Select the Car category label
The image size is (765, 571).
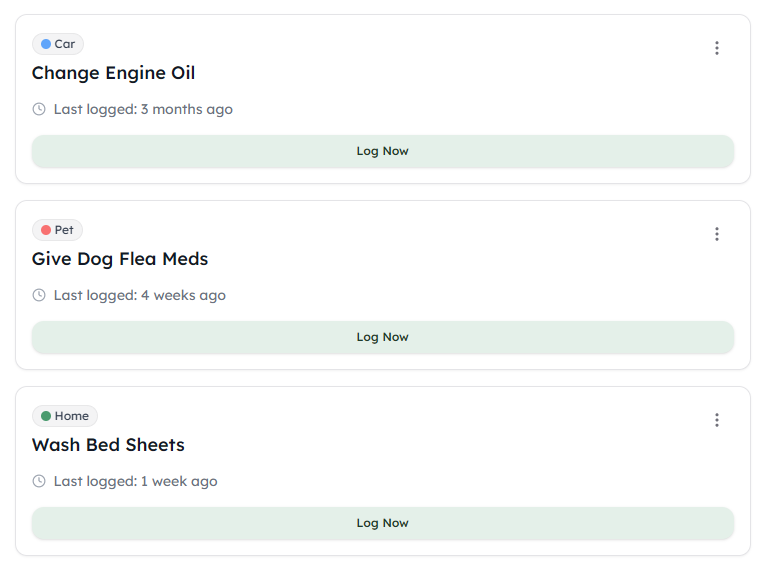pyautogui.click(x=64, y=44)
